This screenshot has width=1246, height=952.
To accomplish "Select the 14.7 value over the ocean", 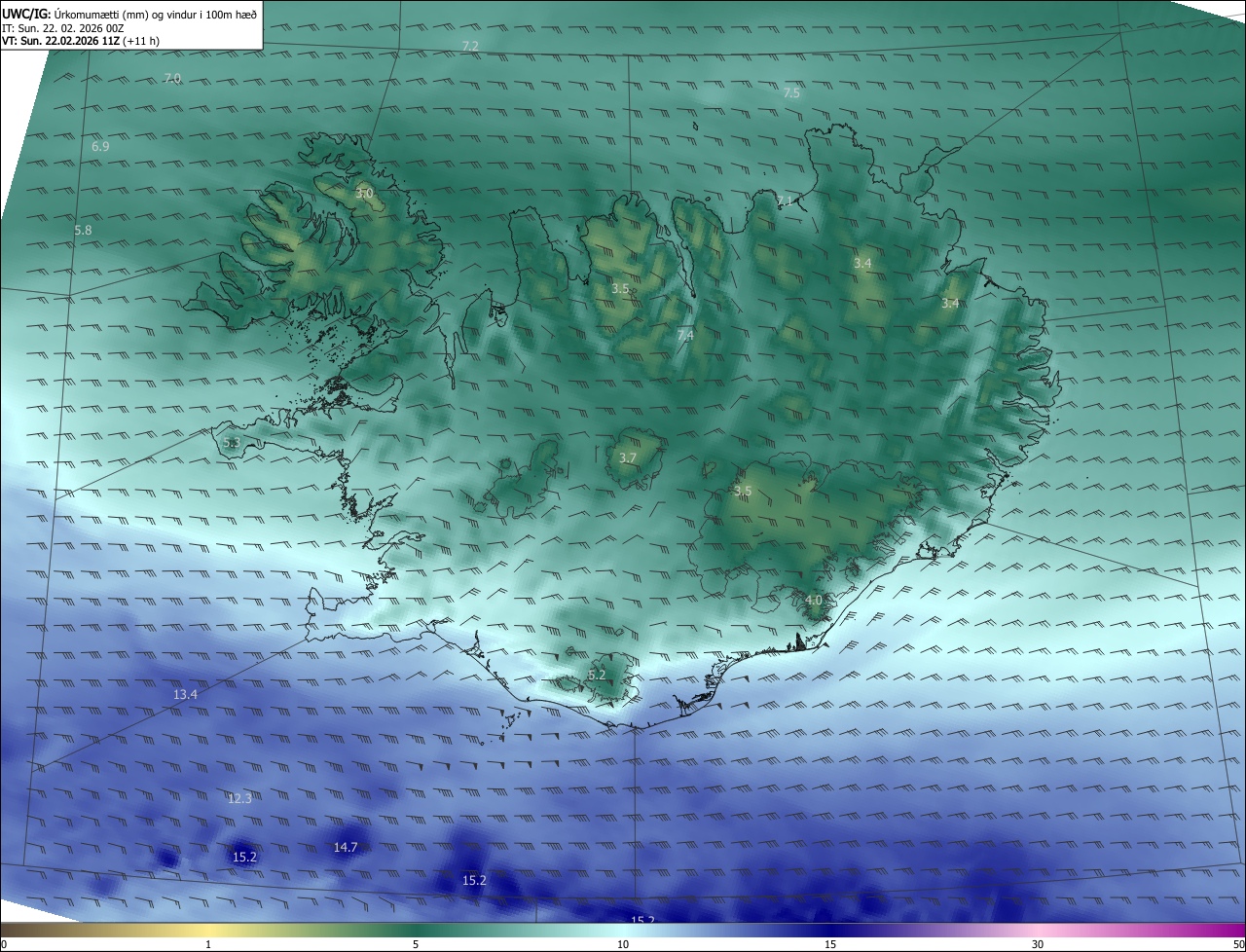I will click(346, 847).
